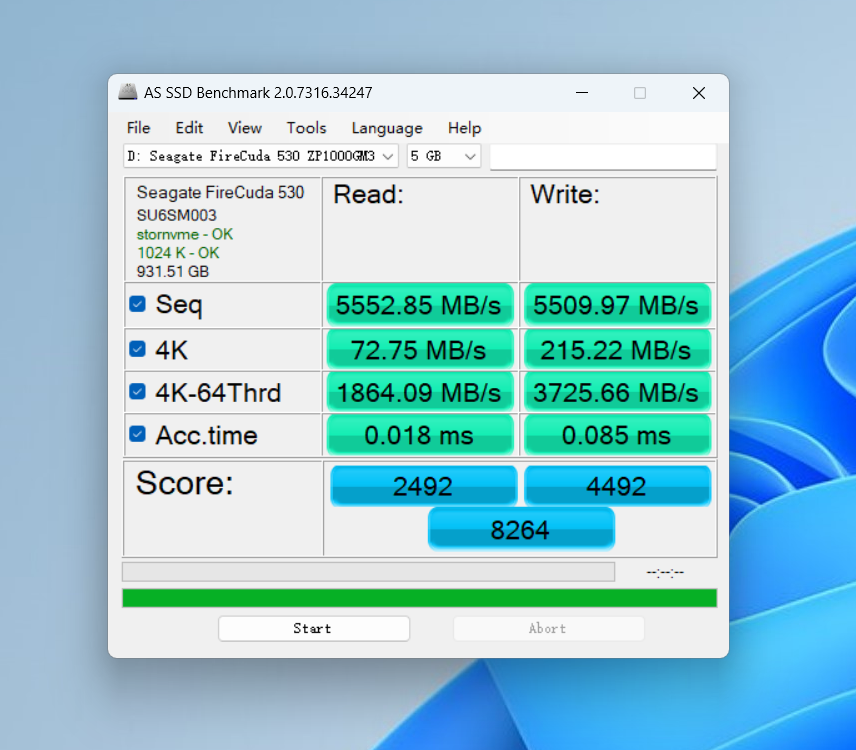Open the Tools menu
The image size is (856, 750).
306,128
